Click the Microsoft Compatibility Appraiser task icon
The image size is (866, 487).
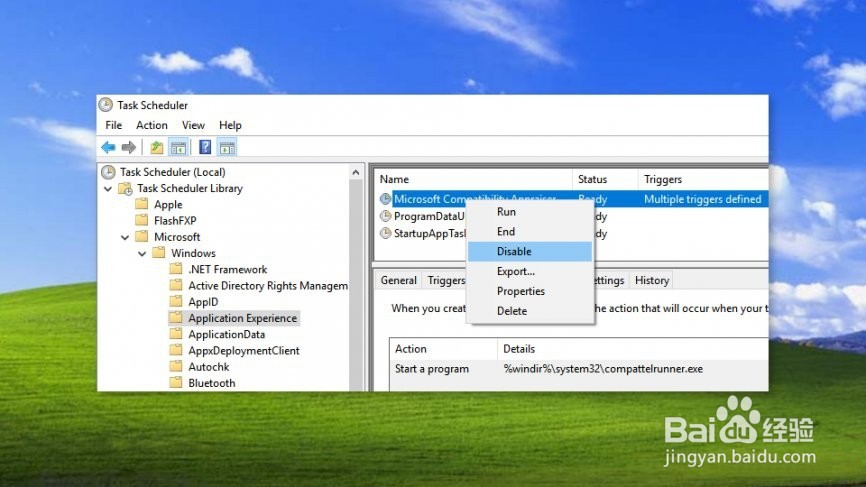click(x=386, y=199)
